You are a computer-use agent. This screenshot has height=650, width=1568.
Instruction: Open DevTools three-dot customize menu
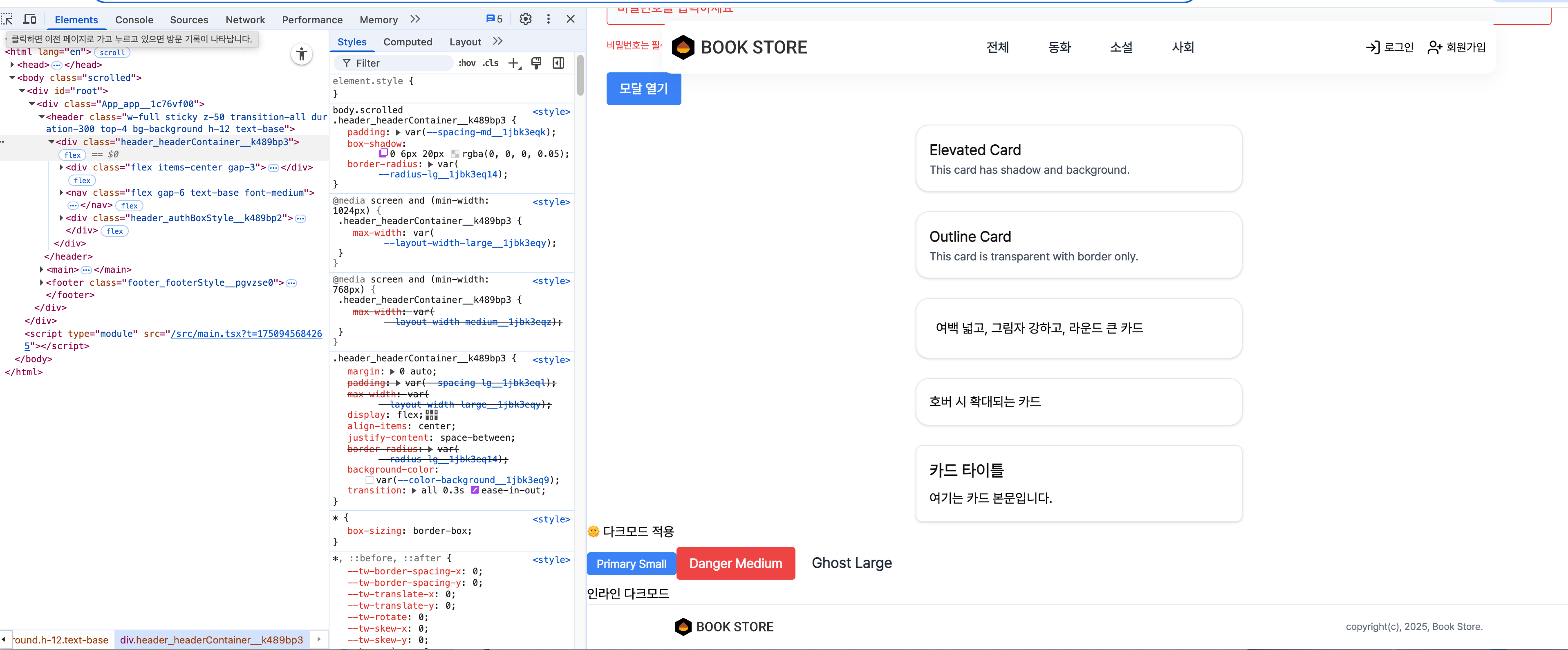(549, 19)
